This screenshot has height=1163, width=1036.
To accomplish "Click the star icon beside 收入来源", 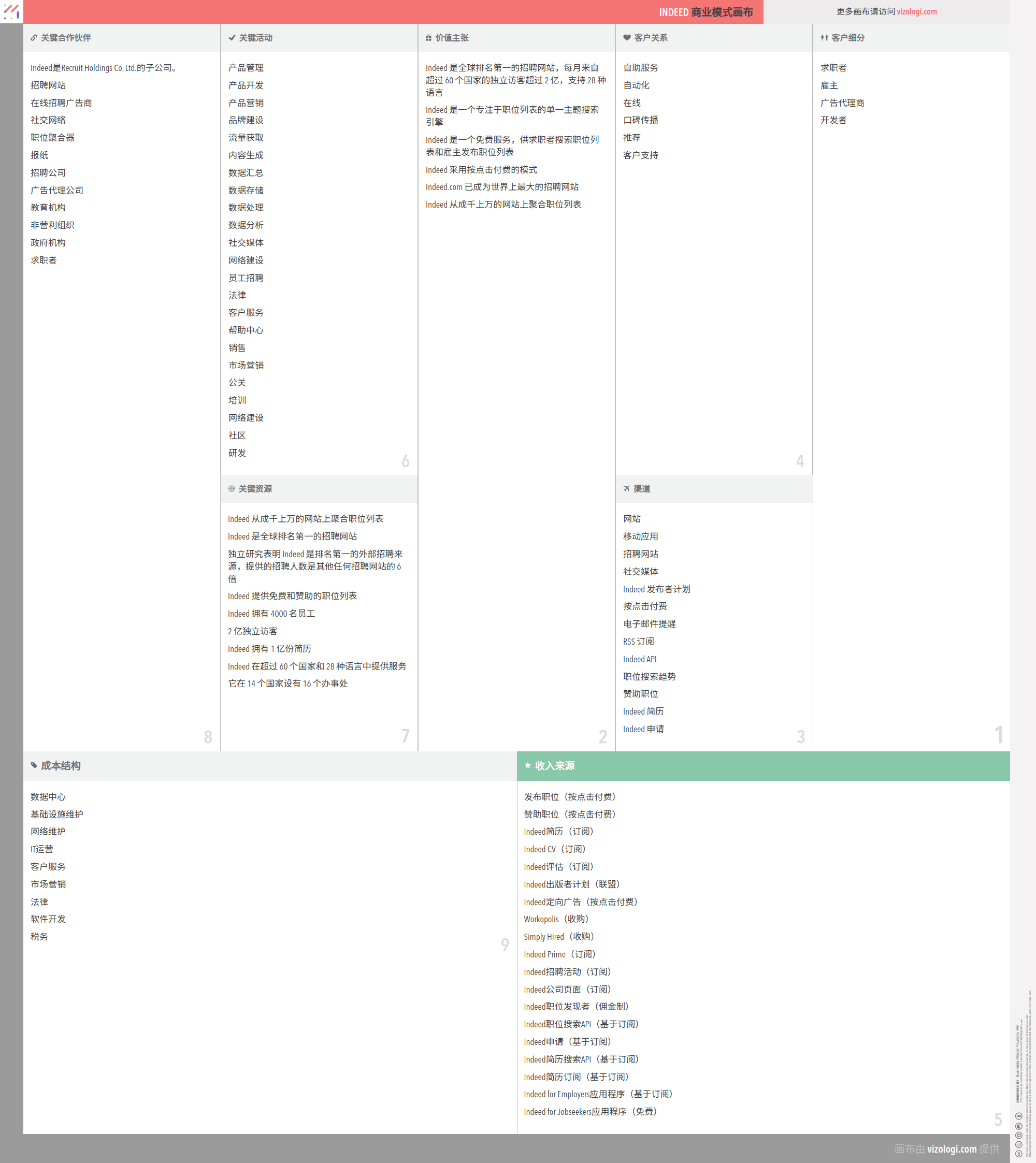I will 528,766.
